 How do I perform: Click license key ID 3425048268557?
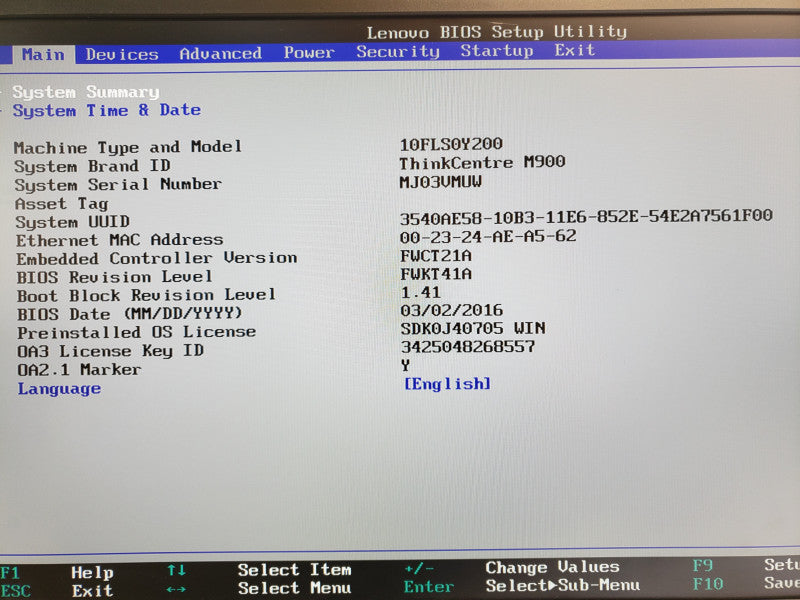[468, 347]
